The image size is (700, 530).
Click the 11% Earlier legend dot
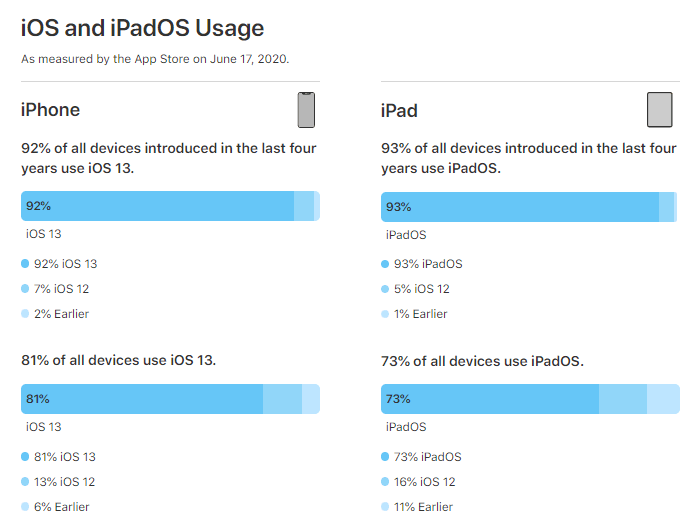(385, 507)
